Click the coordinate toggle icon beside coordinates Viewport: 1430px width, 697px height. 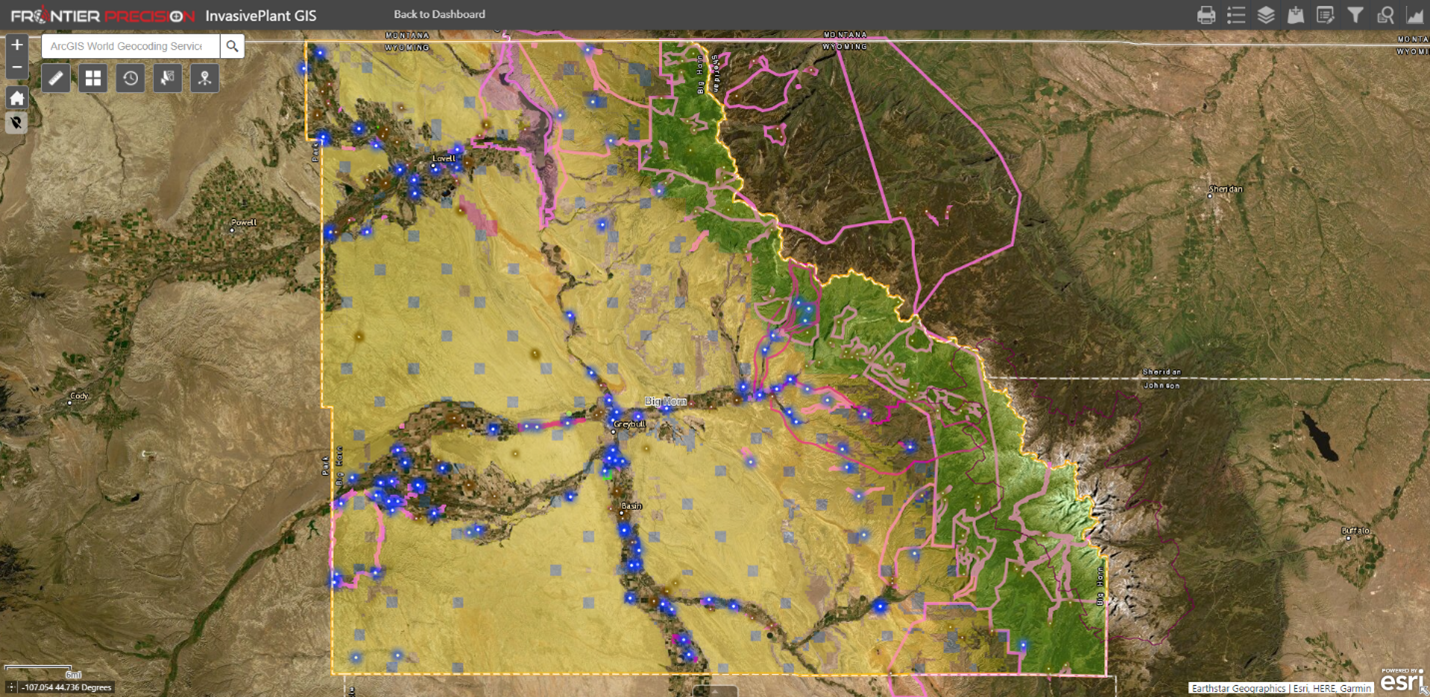click(11, 687)
